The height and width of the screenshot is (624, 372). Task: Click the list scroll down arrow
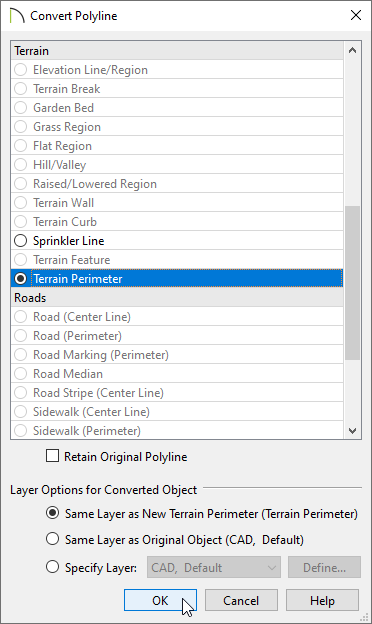(x=352, y=431)
